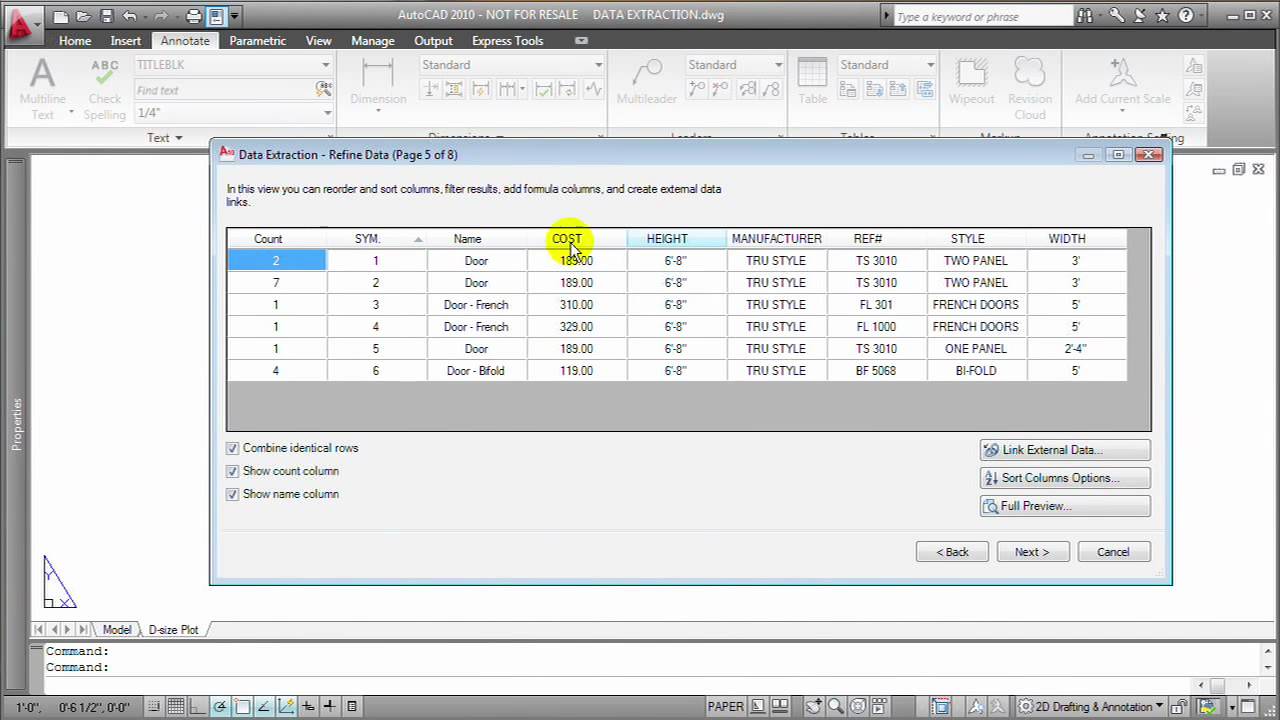Click the Plot printer icon
Screen dimensions: 1280x720
[194, 17]
